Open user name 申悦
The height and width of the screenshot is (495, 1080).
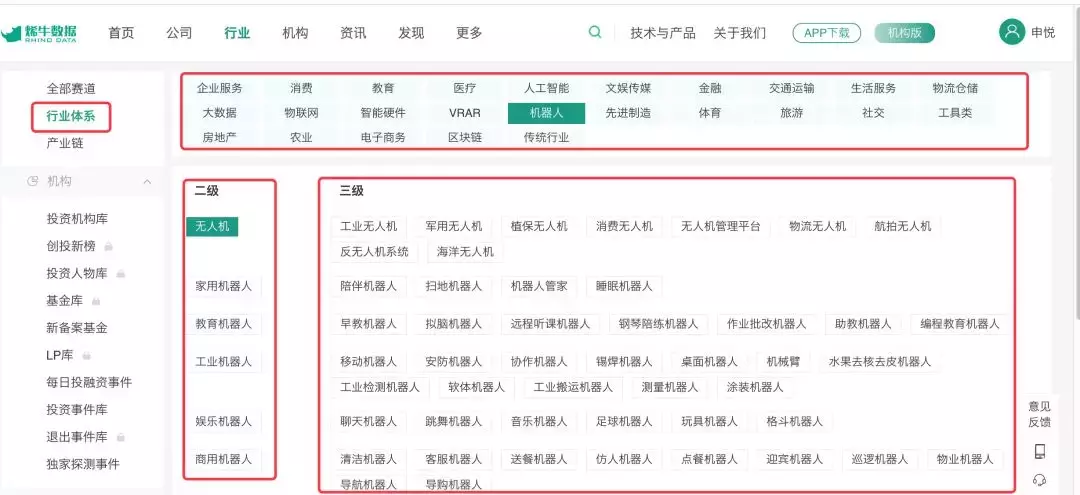(1043, 32)
